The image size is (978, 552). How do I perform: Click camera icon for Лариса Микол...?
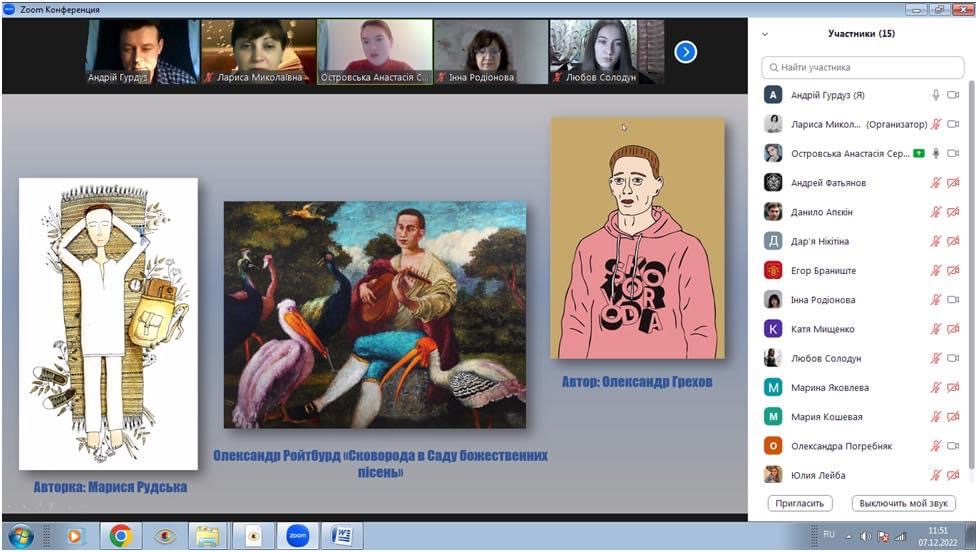(x=953, y=124)
